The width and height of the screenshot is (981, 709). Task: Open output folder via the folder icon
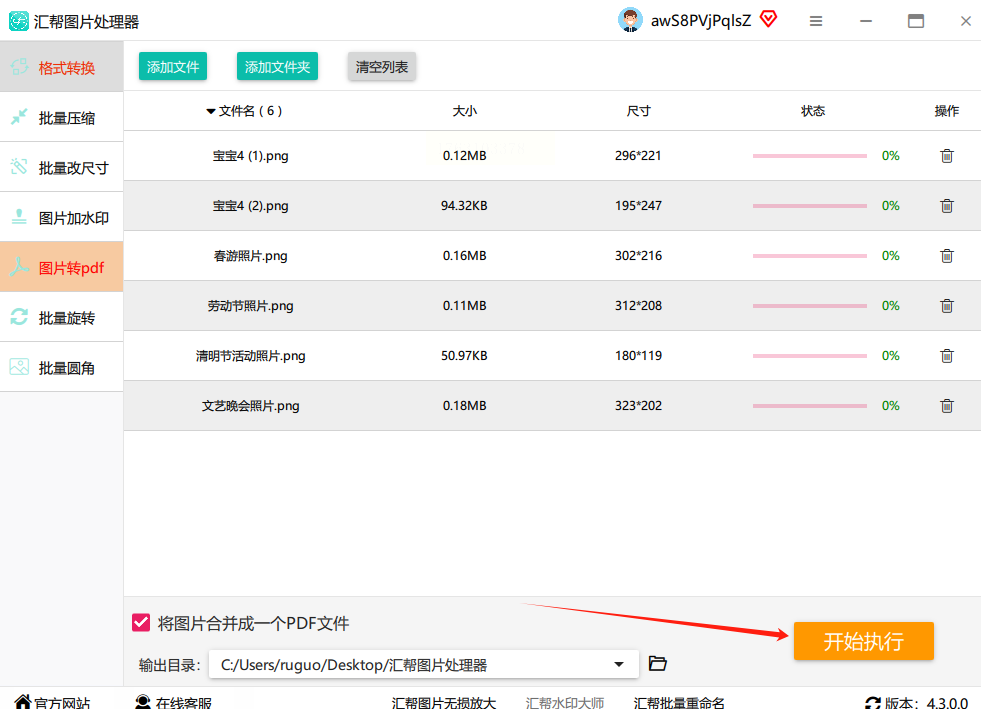tap(657, 664)
